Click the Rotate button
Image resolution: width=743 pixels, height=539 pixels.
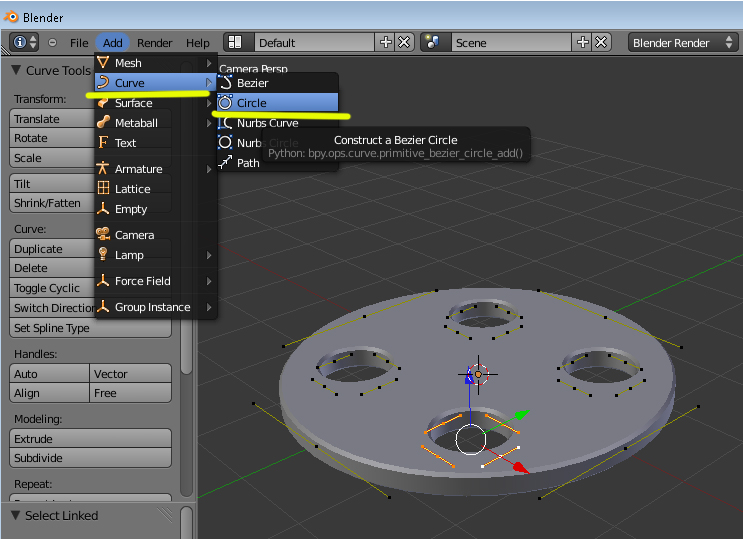point(52,138)
